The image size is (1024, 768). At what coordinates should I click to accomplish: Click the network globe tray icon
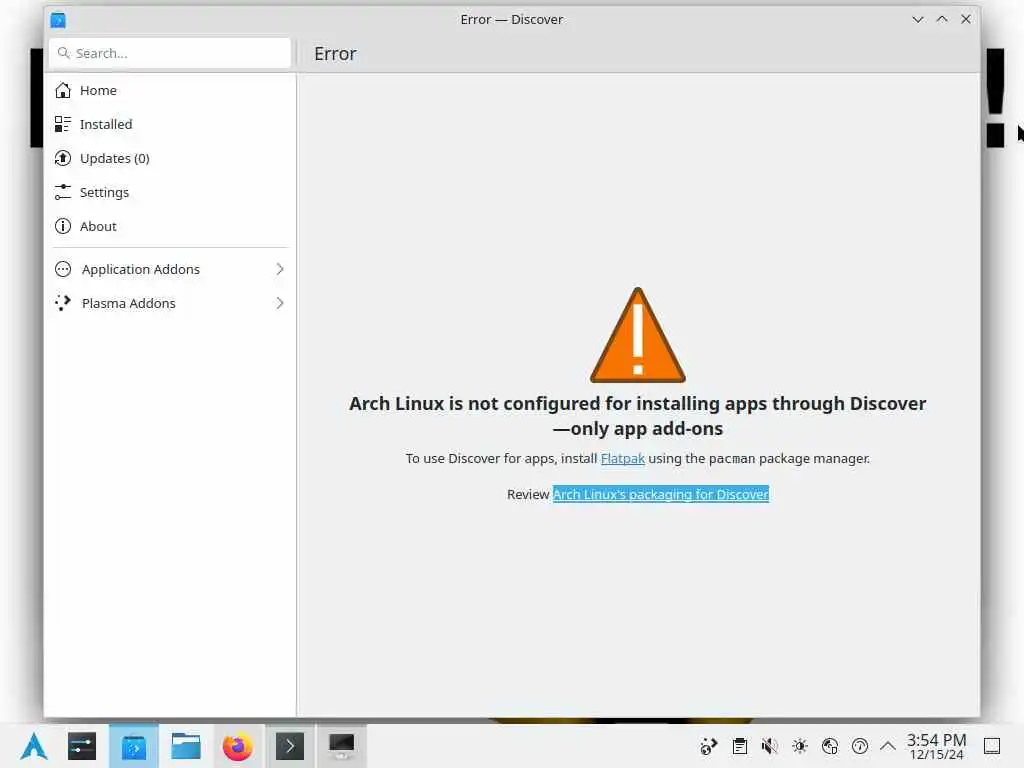[x=830, y=746]
